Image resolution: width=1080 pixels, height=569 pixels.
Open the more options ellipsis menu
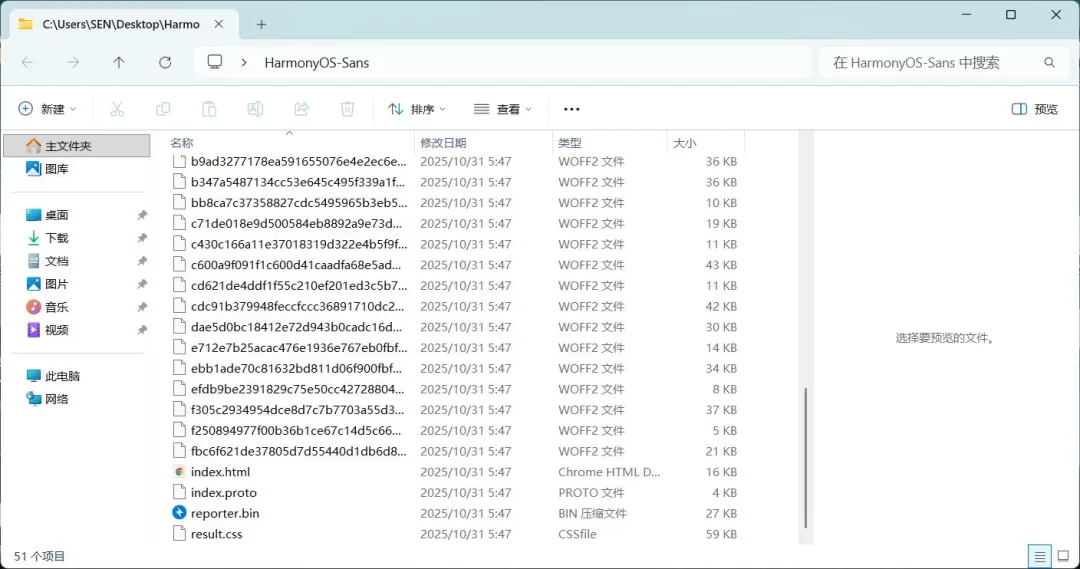pos(572,109)
